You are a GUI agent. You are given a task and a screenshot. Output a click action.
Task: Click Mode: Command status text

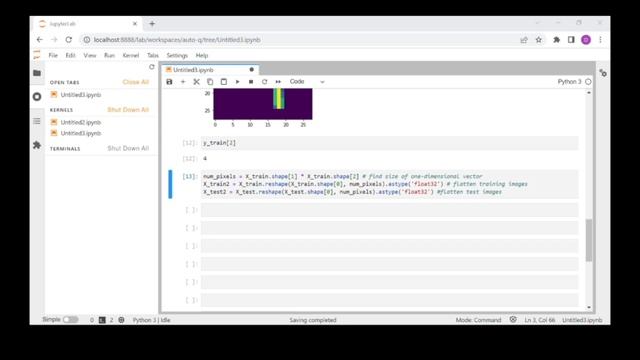[x=478, y=320]
